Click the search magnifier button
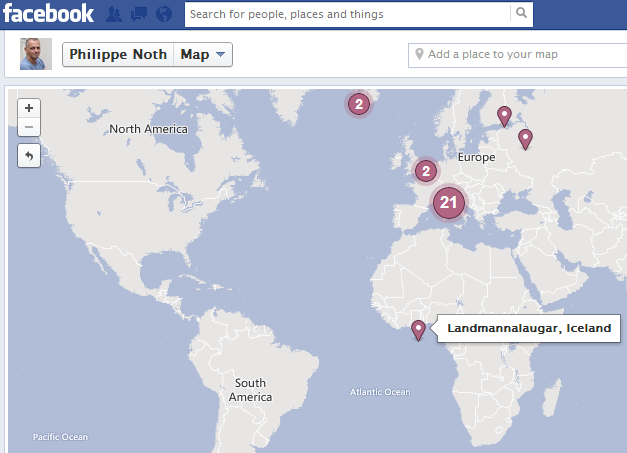 [x=521, y=13]
